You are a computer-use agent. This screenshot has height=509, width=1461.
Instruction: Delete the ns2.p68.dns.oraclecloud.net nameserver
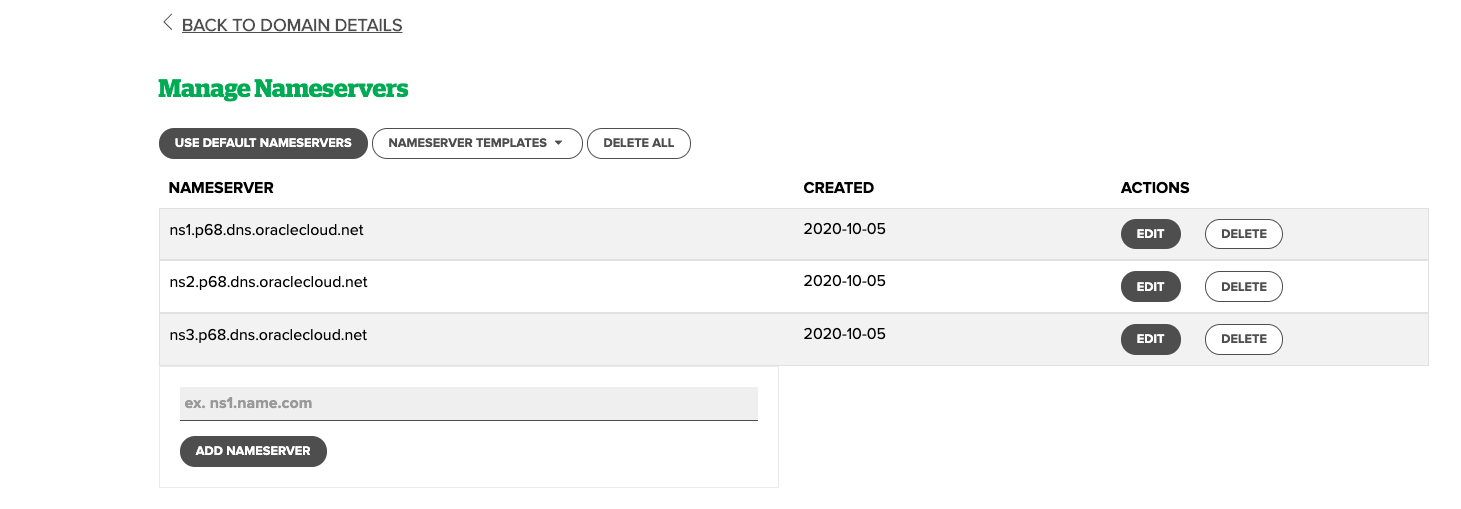pos(1244,287)
